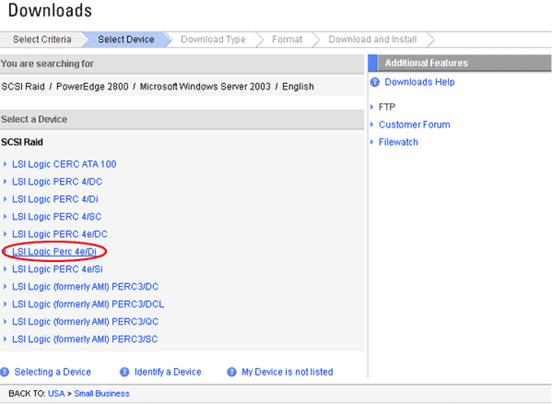This screenshot has width=553, height=404.
Task: Click the Identify a Device help icon
Action: click(124, 372)
